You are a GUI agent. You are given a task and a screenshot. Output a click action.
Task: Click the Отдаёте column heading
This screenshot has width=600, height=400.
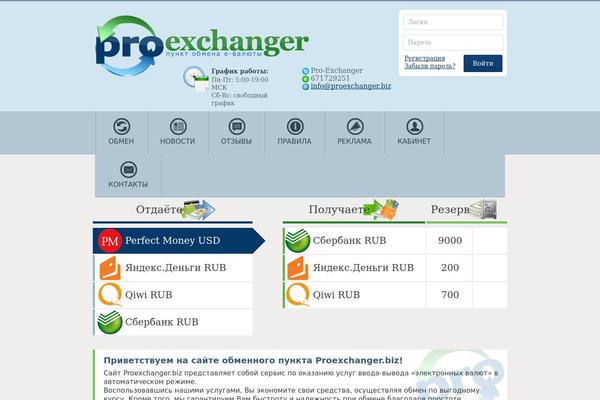[159, 209]
